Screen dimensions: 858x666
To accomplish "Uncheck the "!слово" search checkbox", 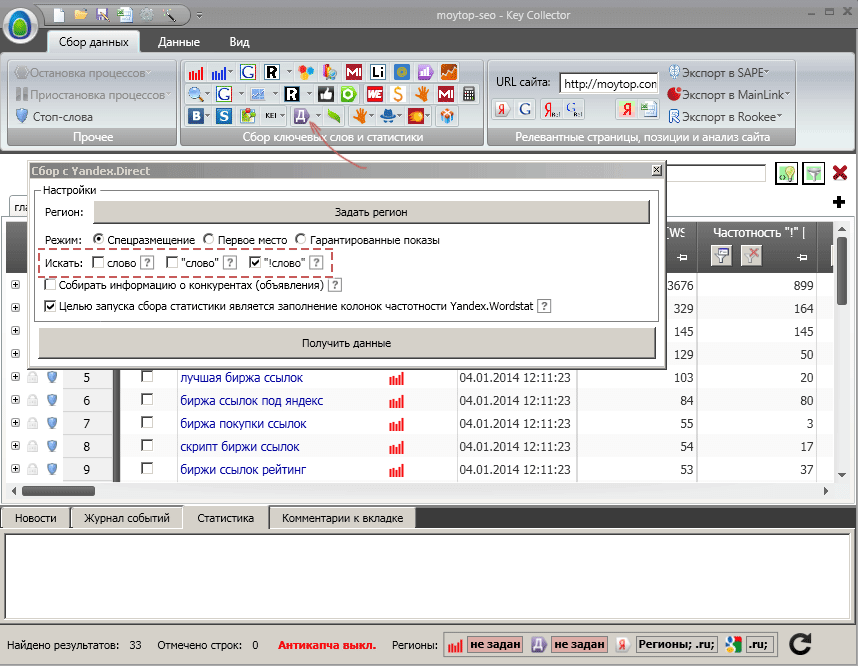I will 254,263.
